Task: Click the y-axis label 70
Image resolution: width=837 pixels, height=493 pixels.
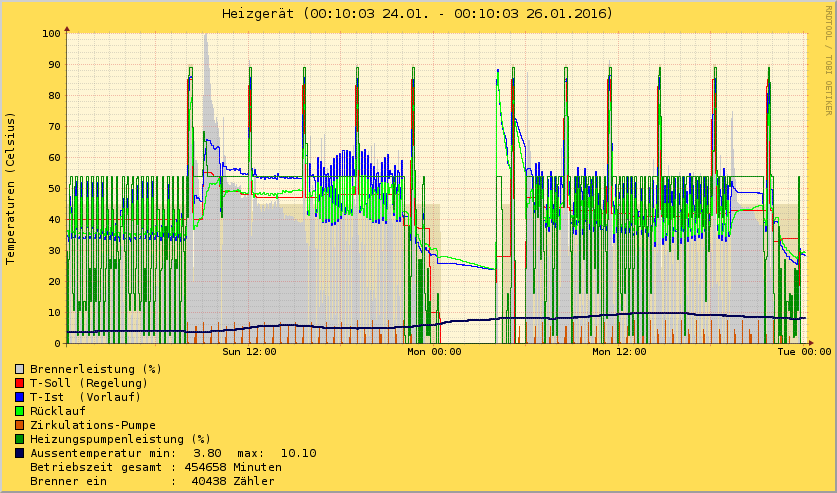Action: [x=54, y=126]
